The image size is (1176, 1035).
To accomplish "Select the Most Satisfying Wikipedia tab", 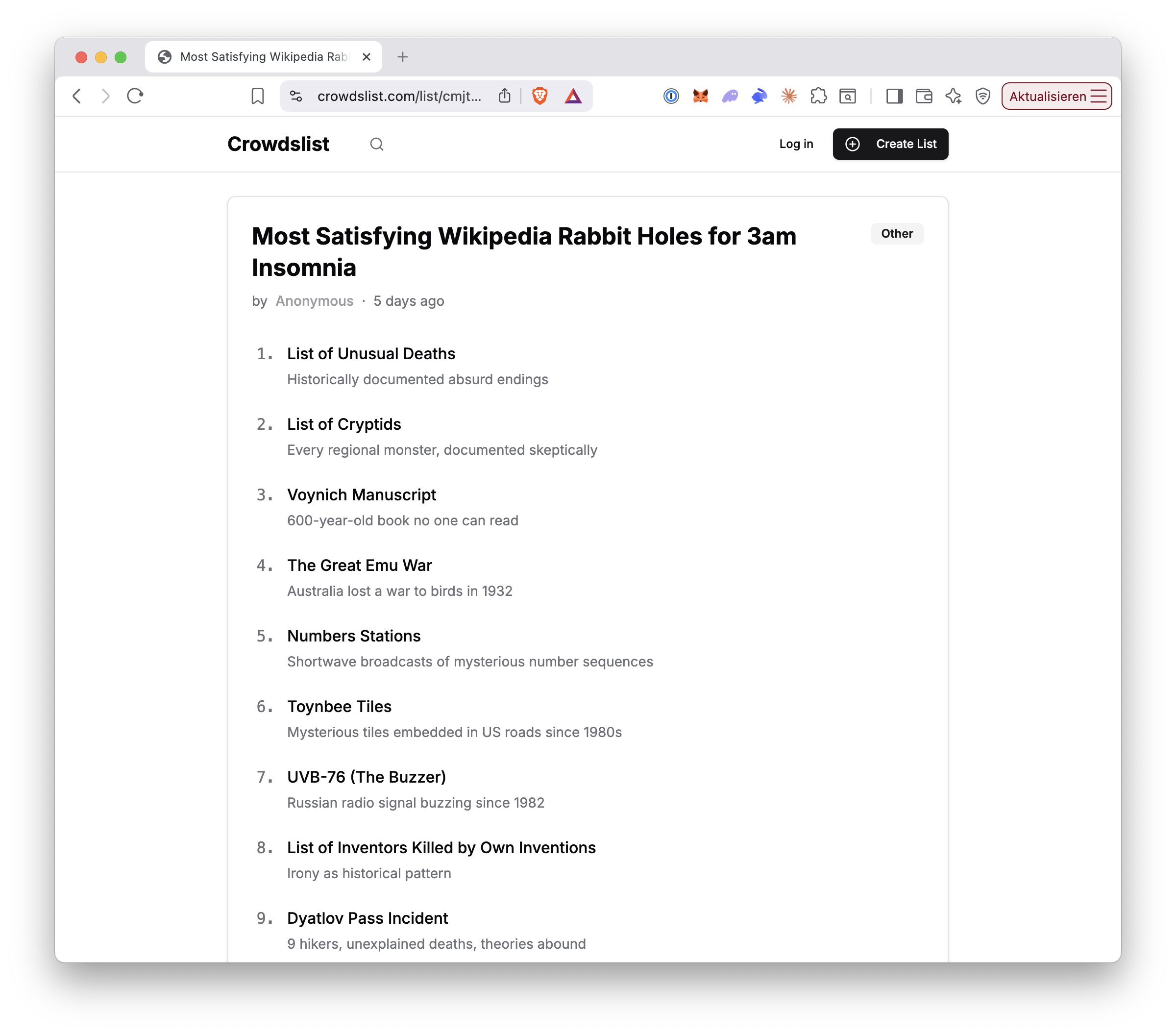I will (264, 57).
